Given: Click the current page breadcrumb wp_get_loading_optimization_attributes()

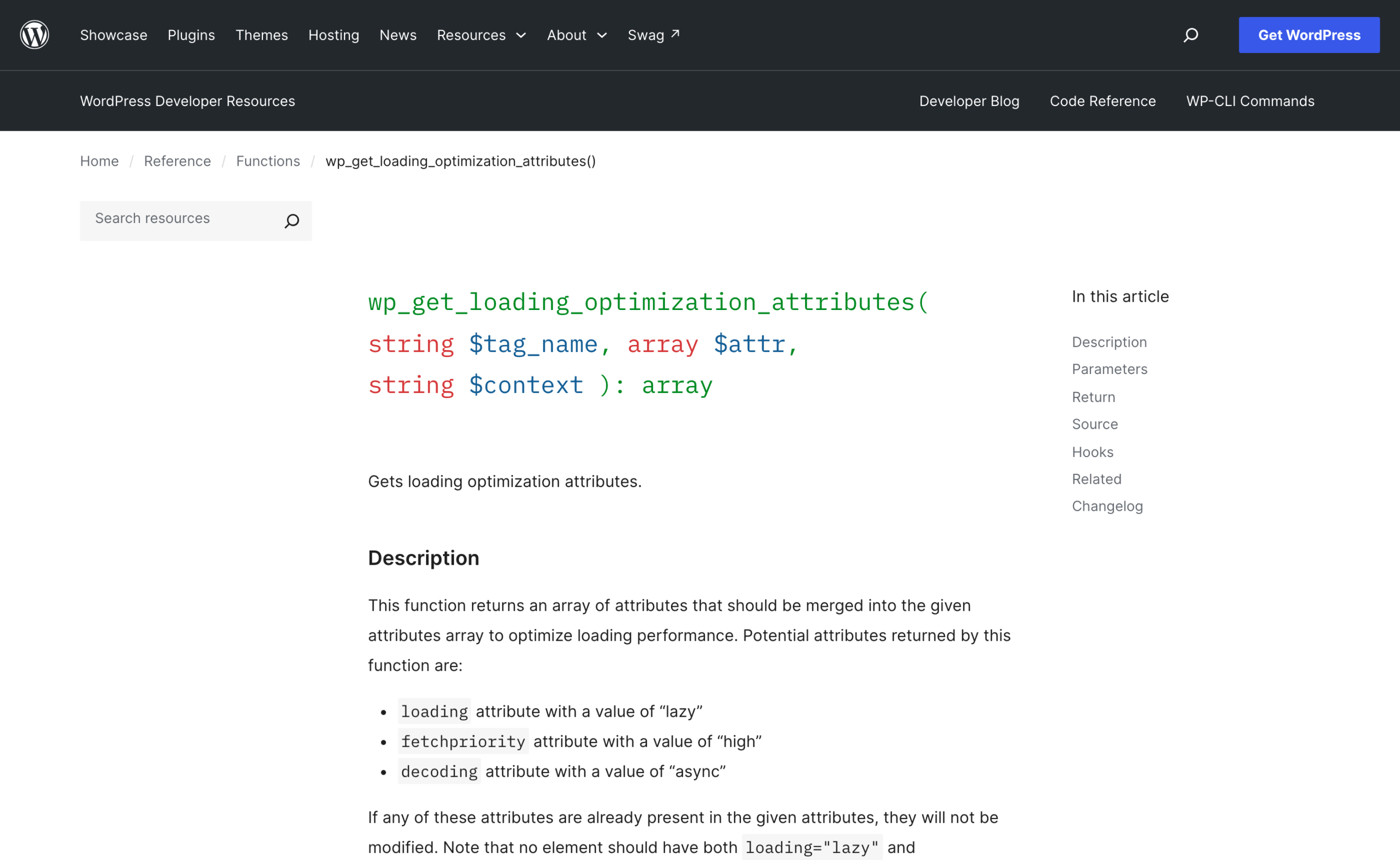Looking at the screenshot, I should (x=461, y=161).
